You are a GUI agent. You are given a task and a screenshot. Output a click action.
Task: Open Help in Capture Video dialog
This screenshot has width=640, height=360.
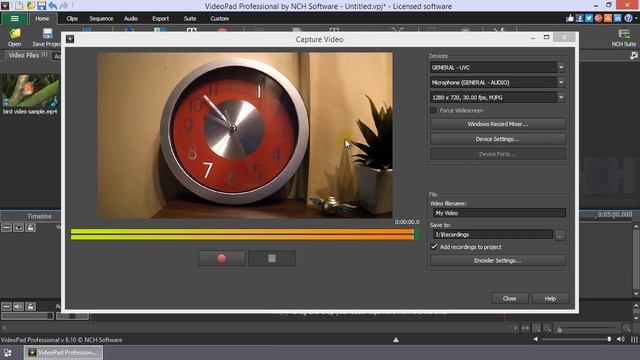[550, 299]
